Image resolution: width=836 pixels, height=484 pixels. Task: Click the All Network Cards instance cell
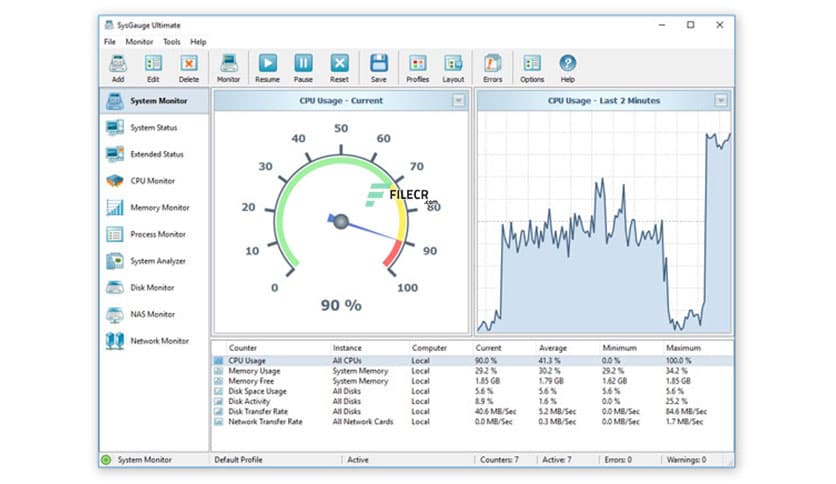click(x=363, y=422)
